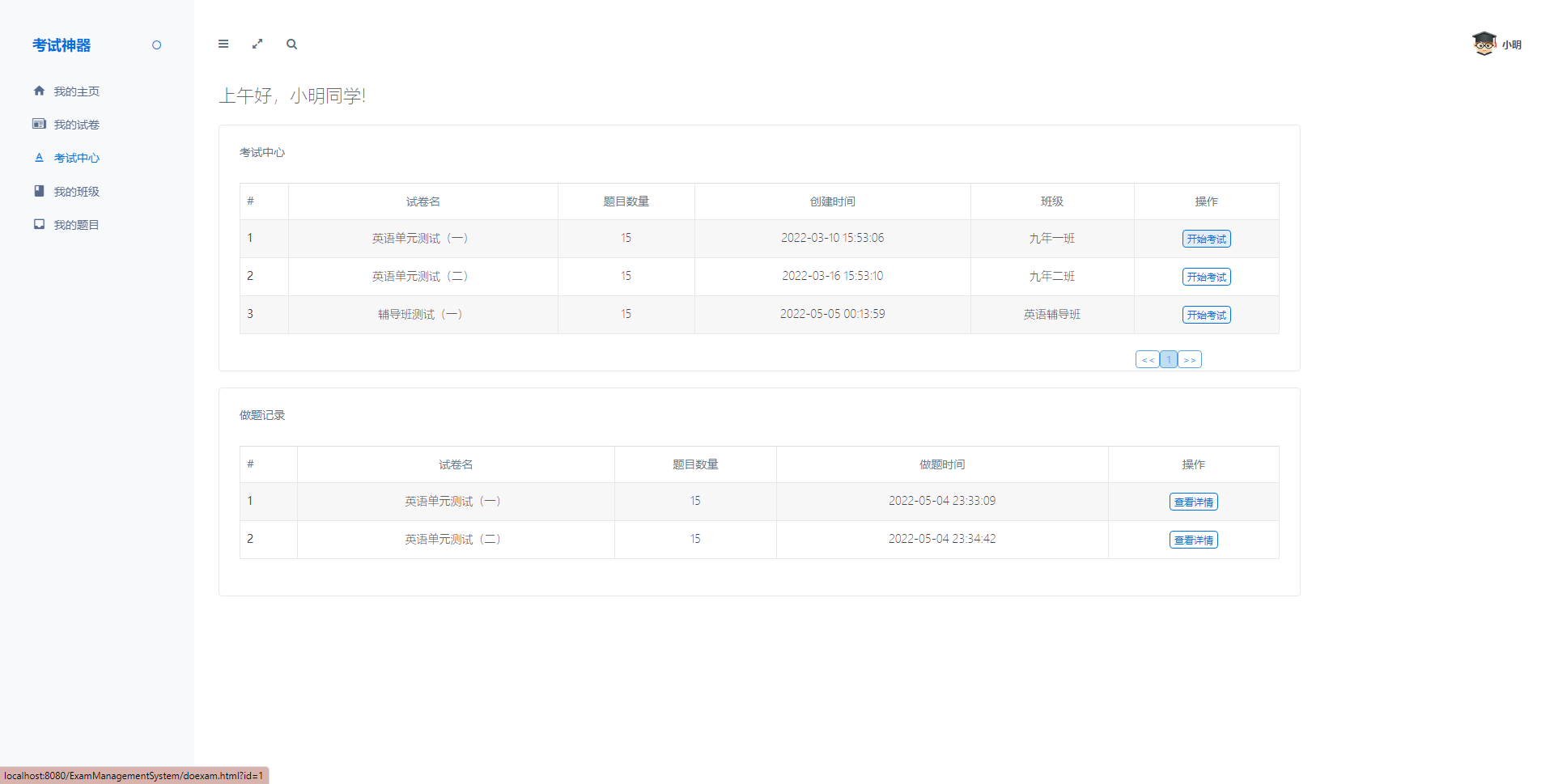
Task: Click creation time 2022-03-10 15:53:06
Action: (x=832, y=238)
